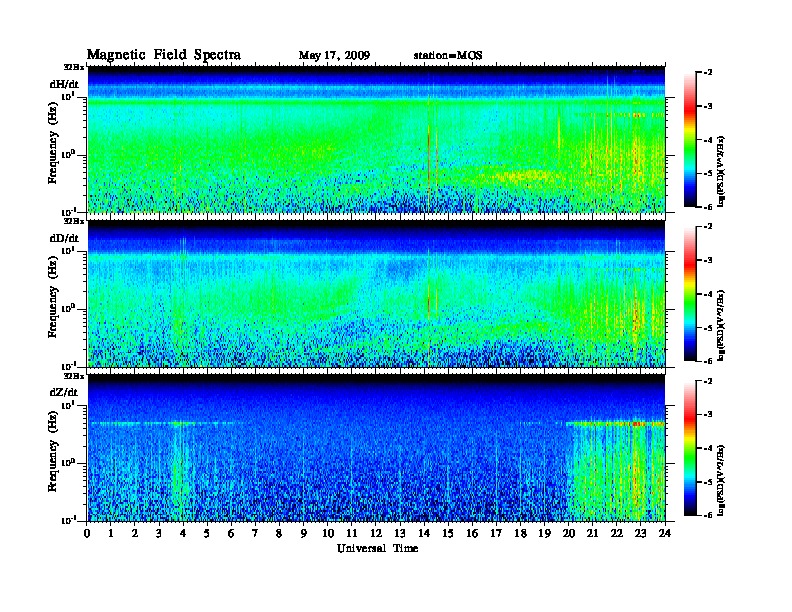Click the log PSD units label beside dZ/dt color bar
Image resolution: width=792 pixels, height=612 pixels.
click(x=721, y=480)
